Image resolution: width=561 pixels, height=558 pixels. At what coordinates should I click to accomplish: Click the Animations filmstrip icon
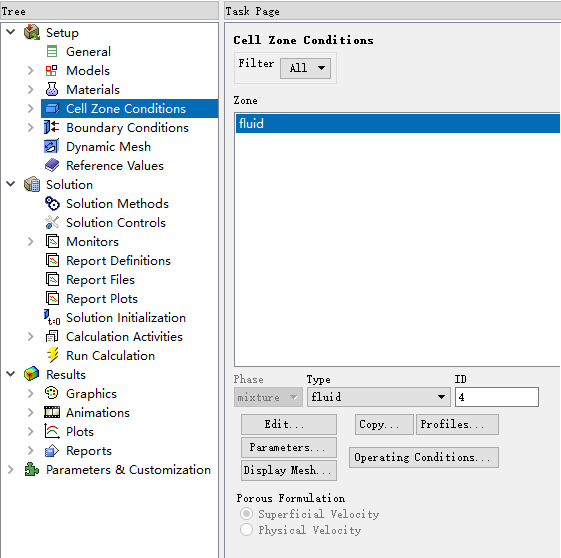click(x=52, y=412)
